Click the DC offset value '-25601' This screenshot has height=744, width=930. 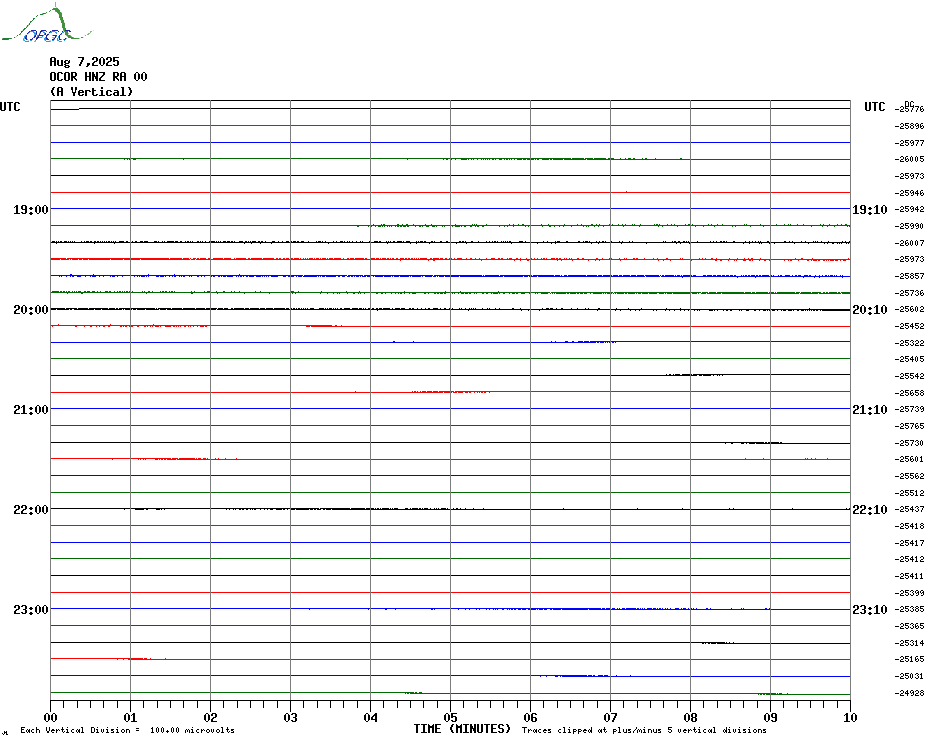point(909,459)
